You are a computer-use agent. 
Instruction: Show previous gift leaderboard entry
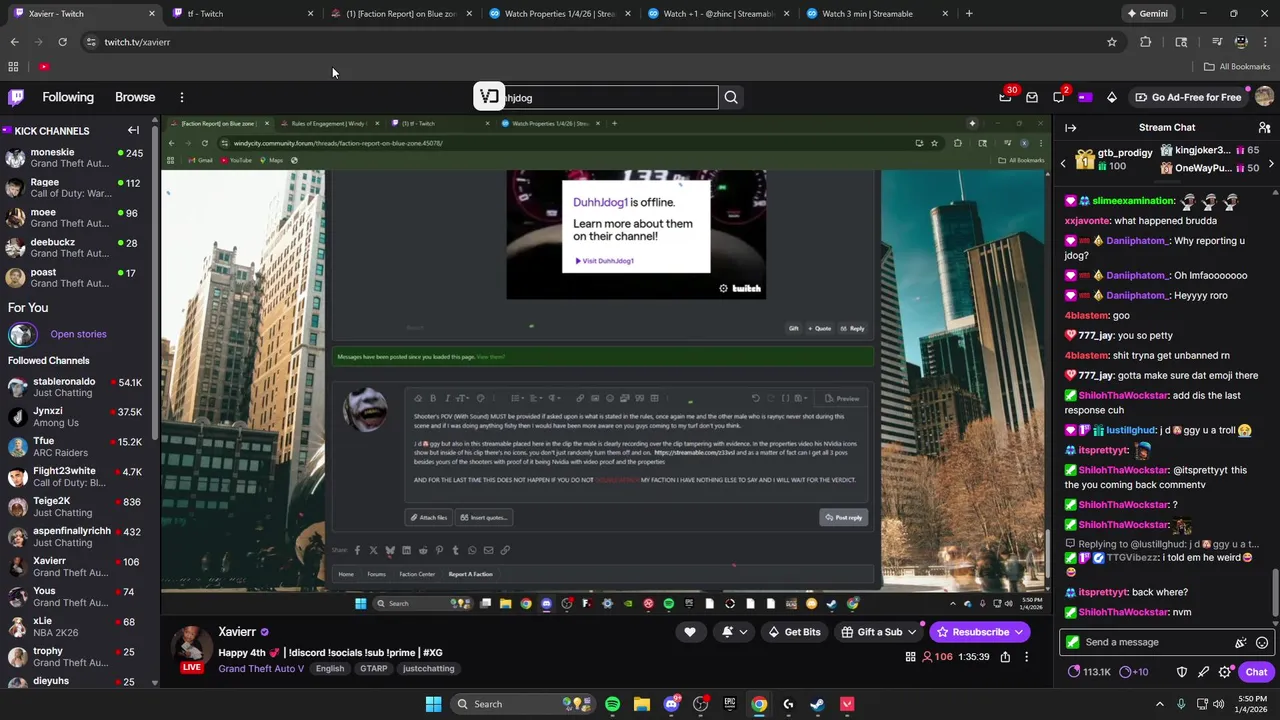pos(1063,163)
